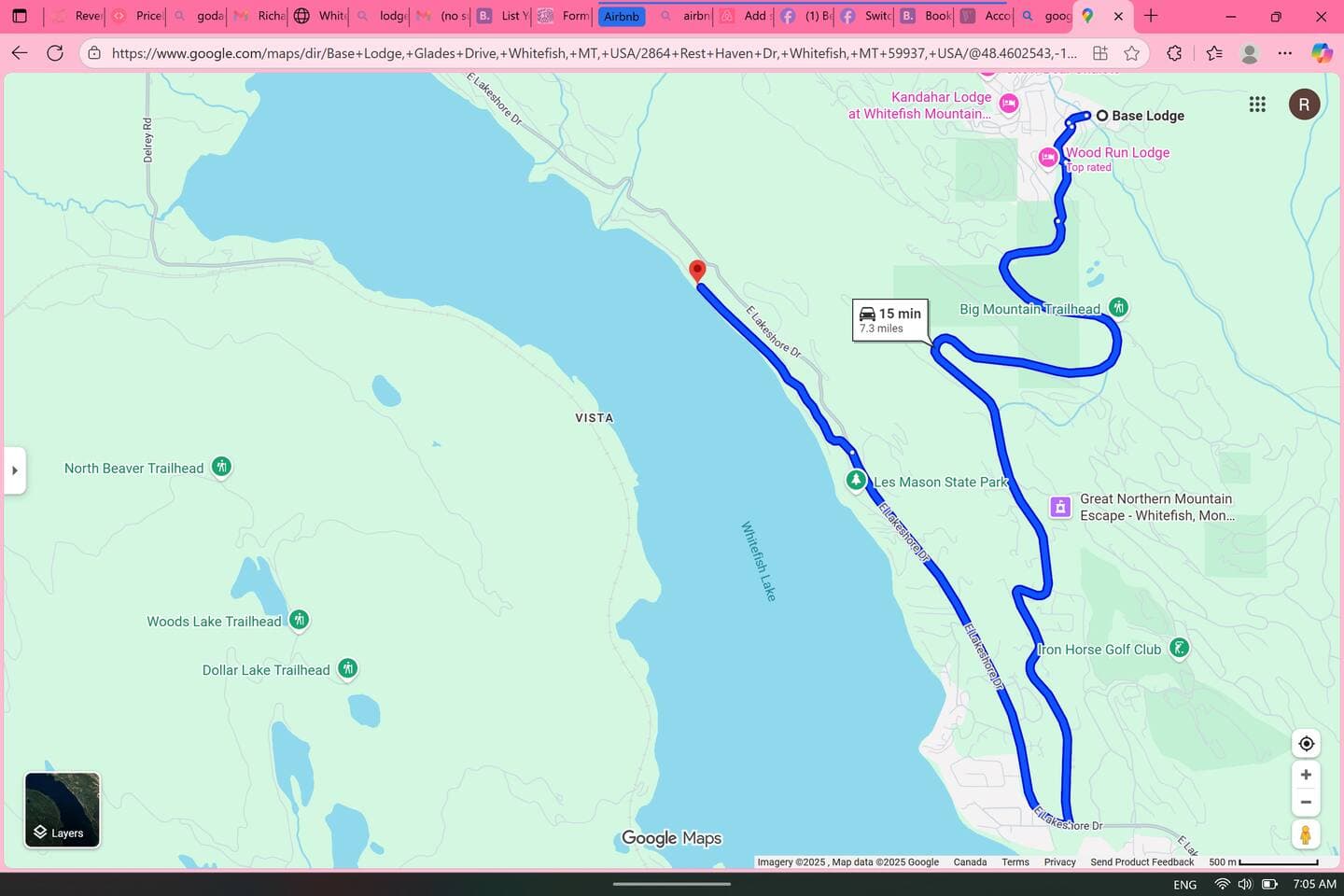Open the browser profile icon

1250,53
